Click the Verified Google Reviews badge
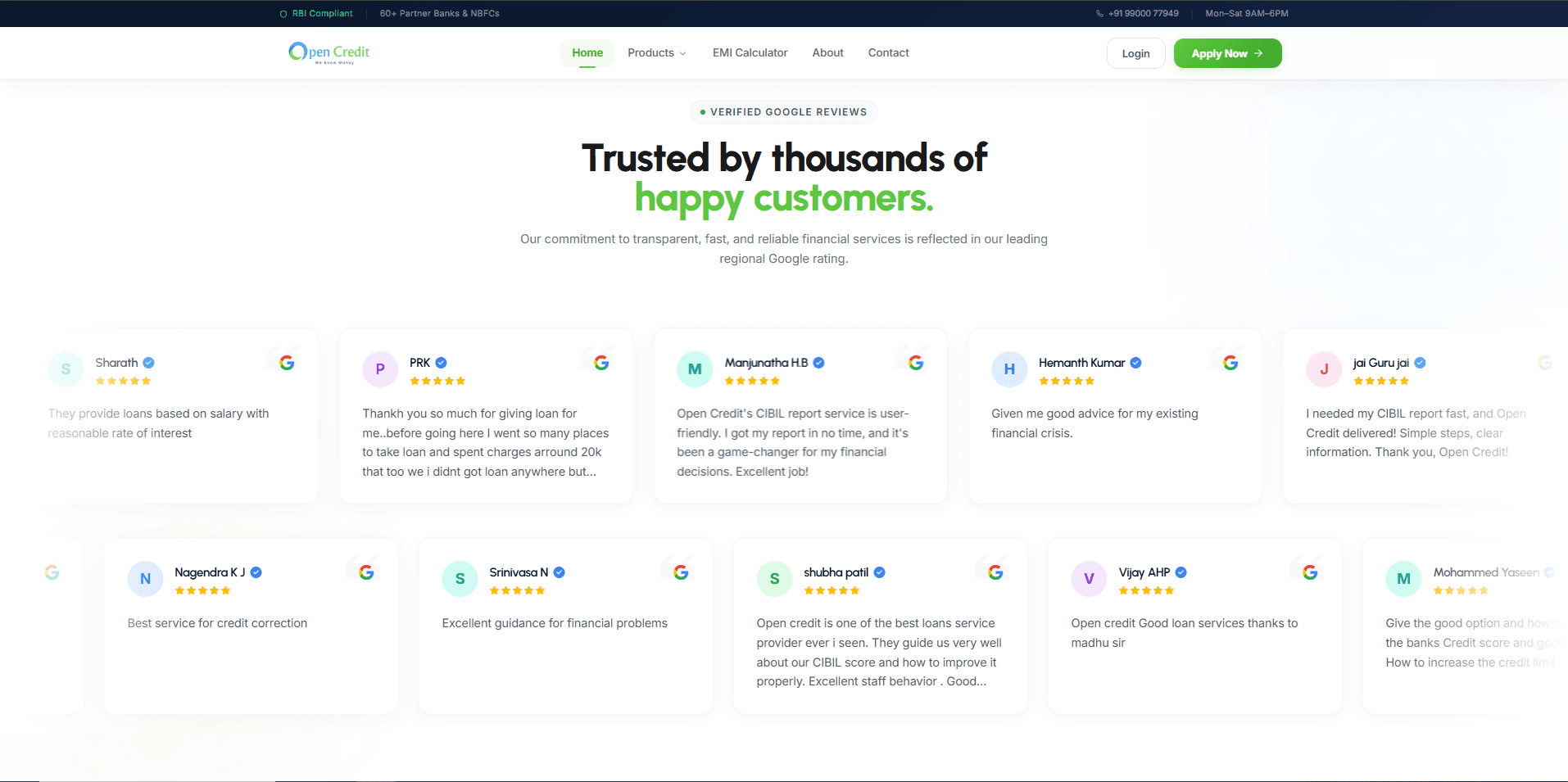This screenshot has height=782, width=1568. point(784,112)
